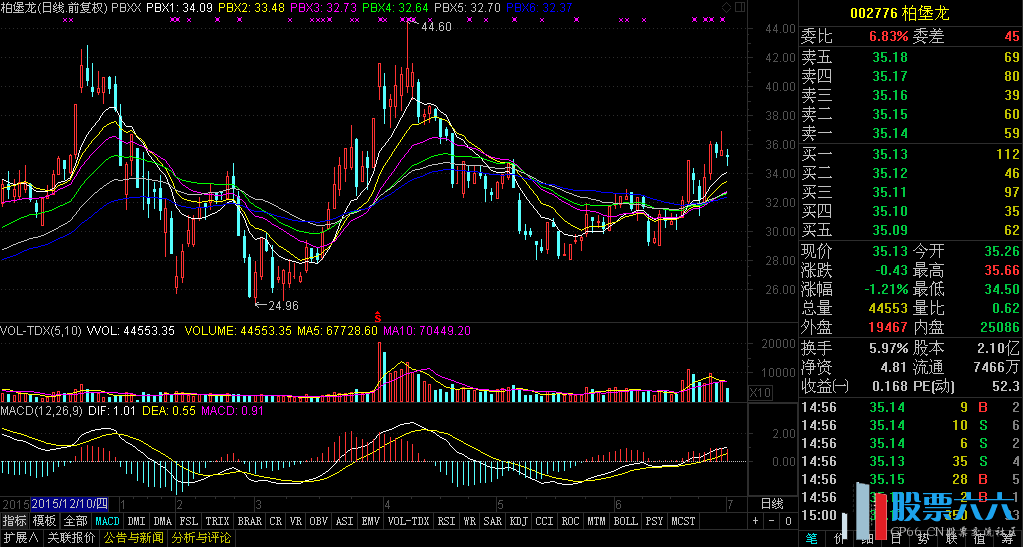Screen dimensions: 1023x547
Task: Click the 模板 template button
Action: [x=44, y=521]
